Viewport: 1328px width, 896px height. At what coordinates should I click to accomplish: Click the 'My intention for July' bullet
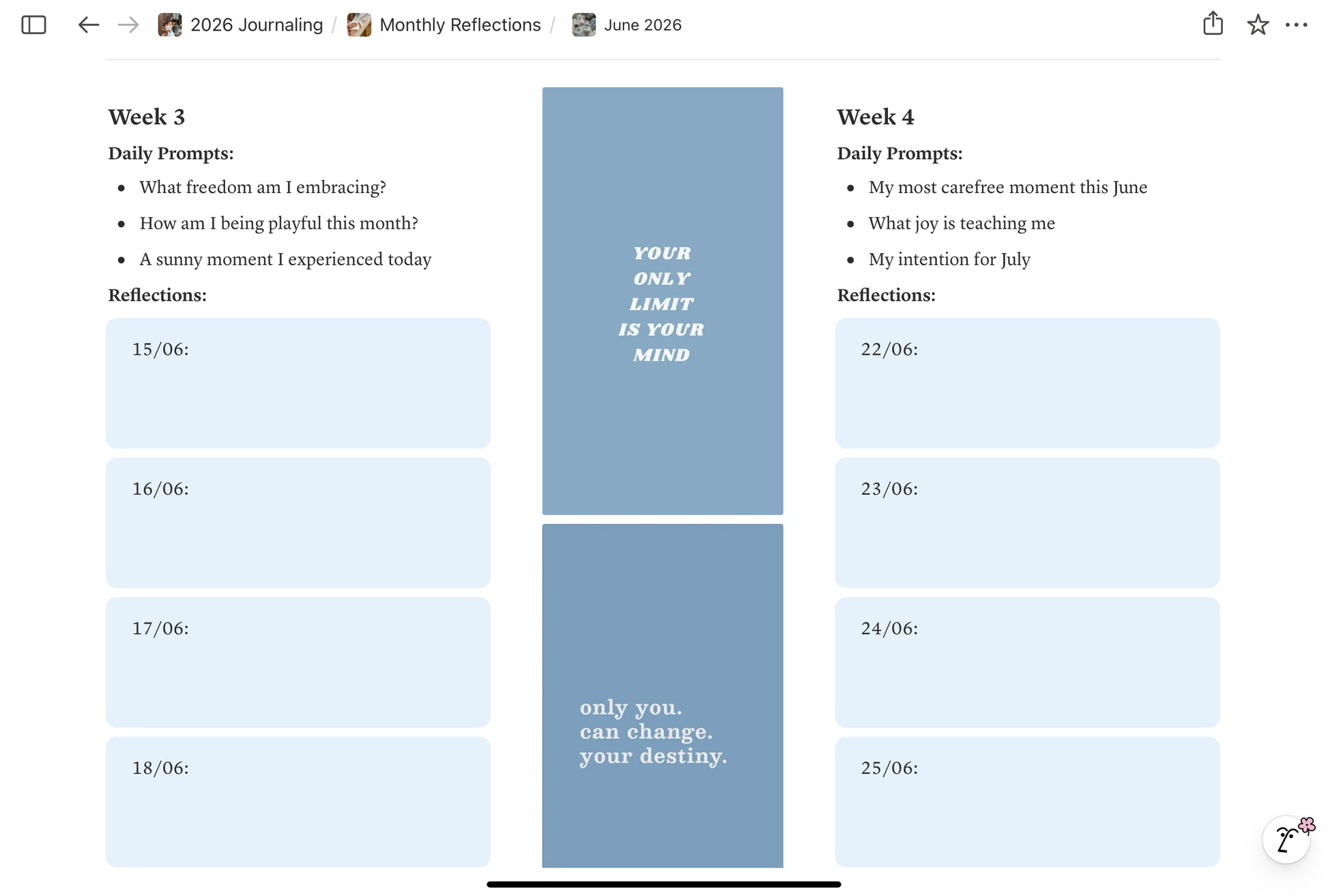tap(949, 259)
